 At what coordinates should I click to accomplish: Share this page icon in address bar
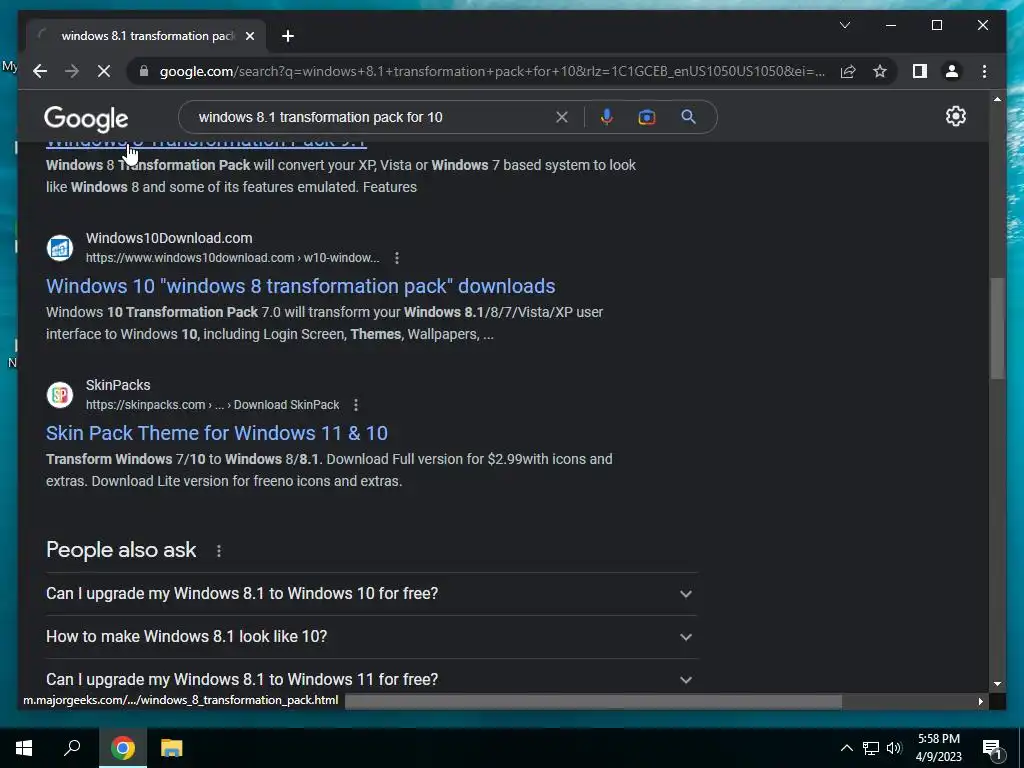click(x=848, y=71)
